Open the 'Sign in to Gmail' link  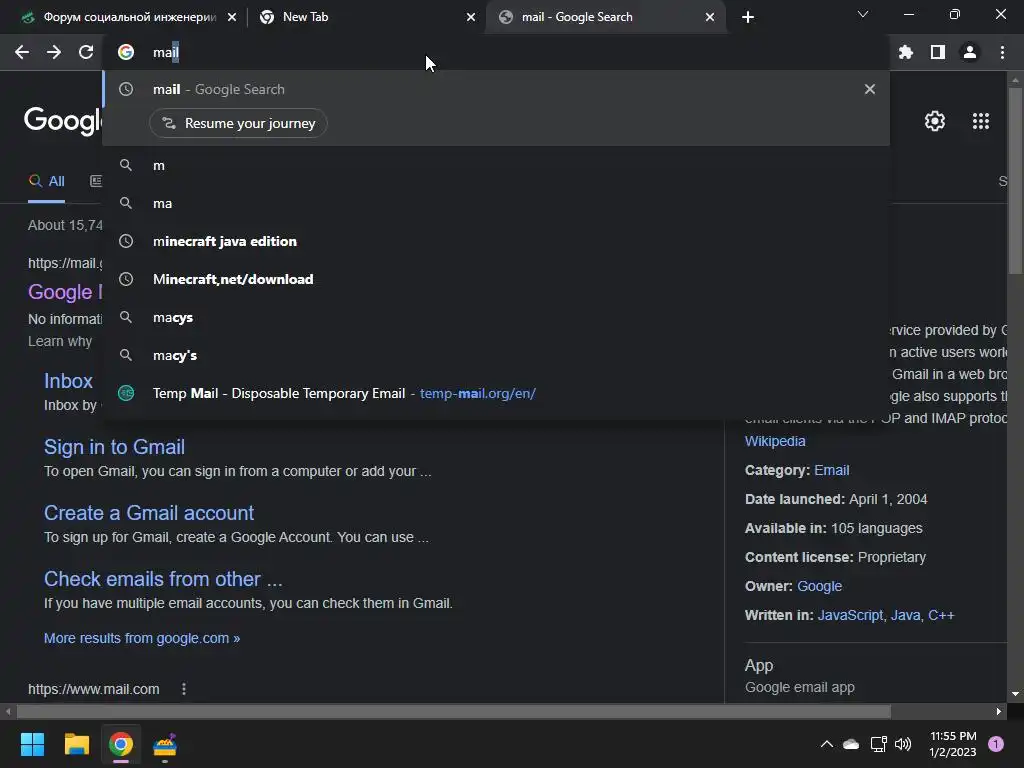coord(114,447)
